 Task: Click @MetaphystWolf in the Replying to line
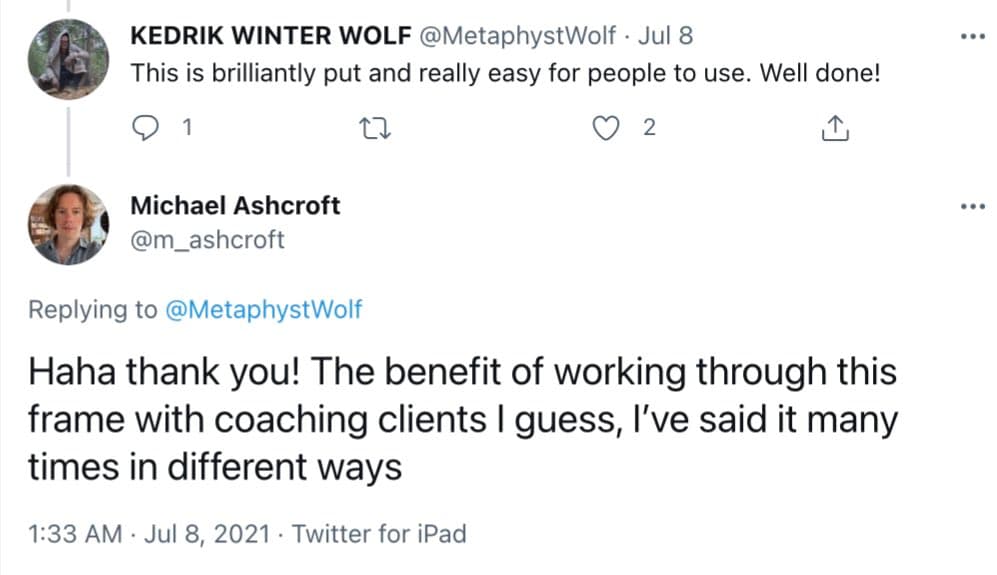[263, 309]
